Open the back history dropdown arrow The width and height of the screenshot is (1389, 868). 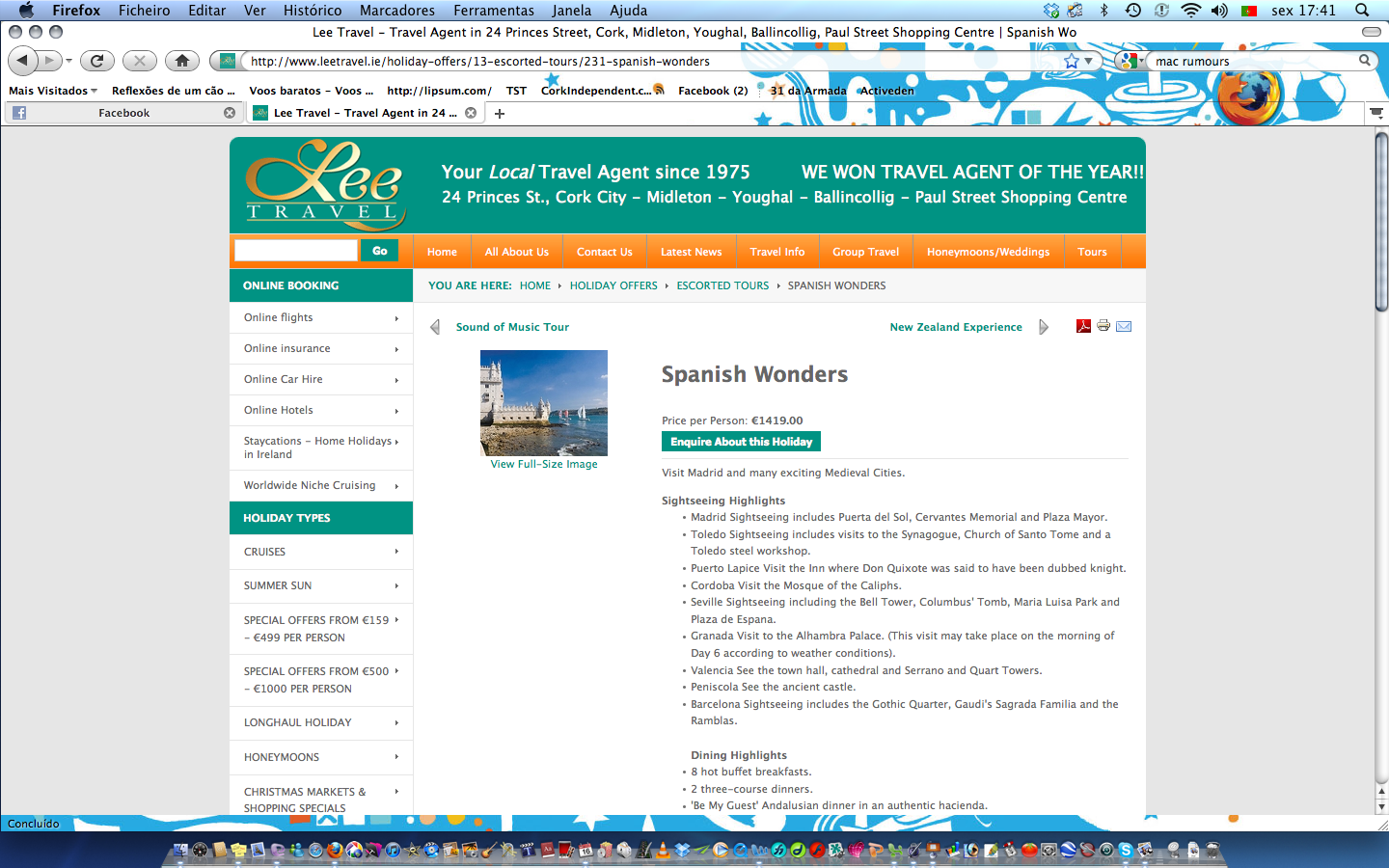(68, 61)
